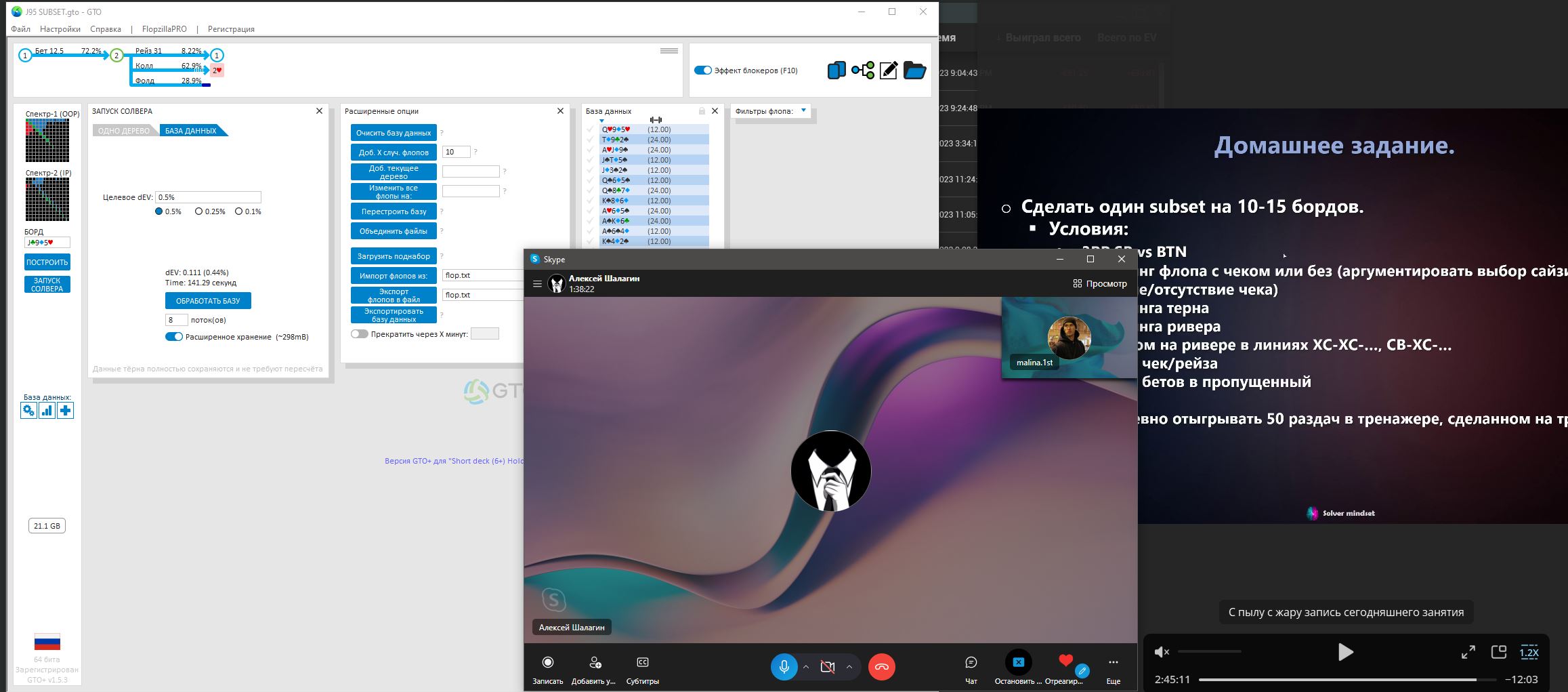Open database settings gear icon

pos(28,411)
